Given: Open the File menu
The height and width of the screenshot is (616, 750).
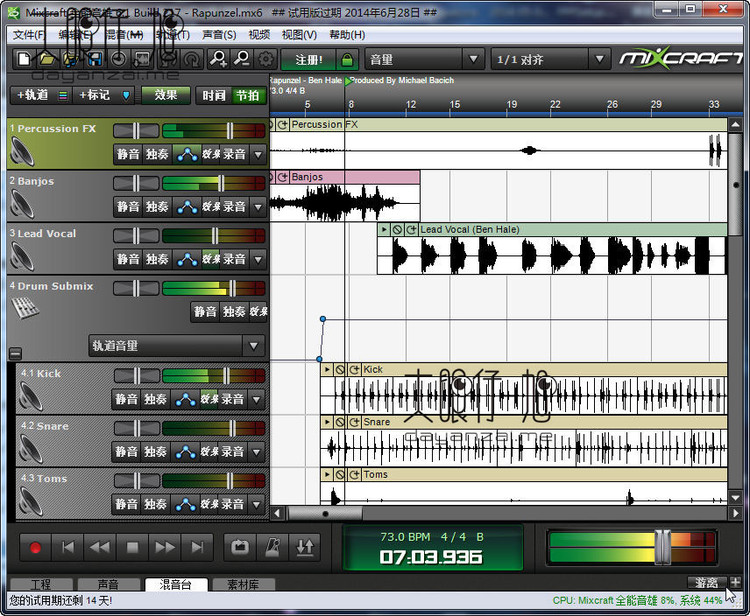Looking at the screenshot, I should point(29,34).
